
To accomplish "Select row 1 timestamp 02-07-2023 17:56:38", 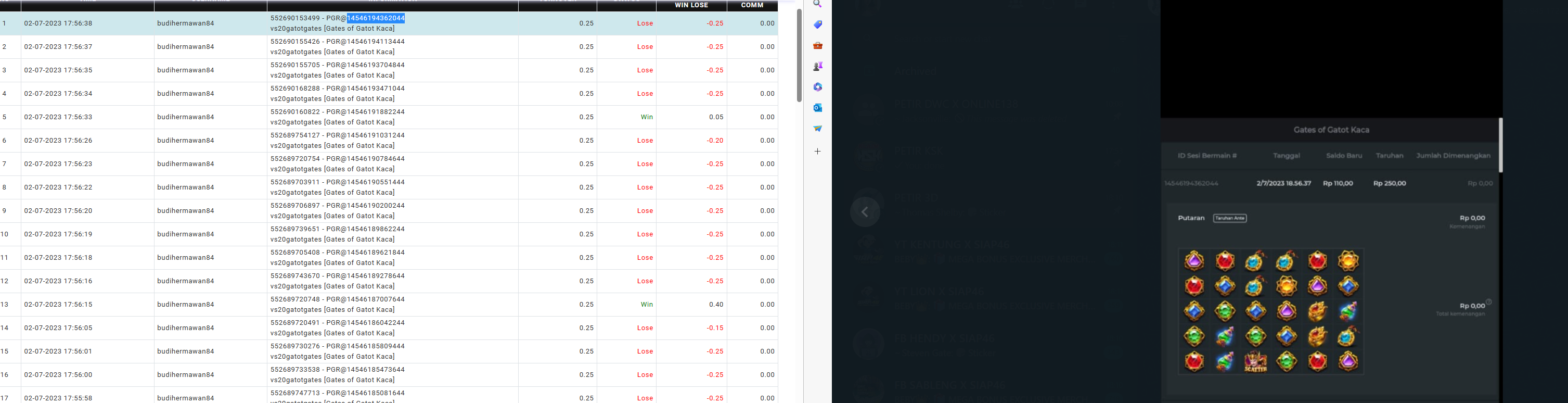I will (58, 23).
